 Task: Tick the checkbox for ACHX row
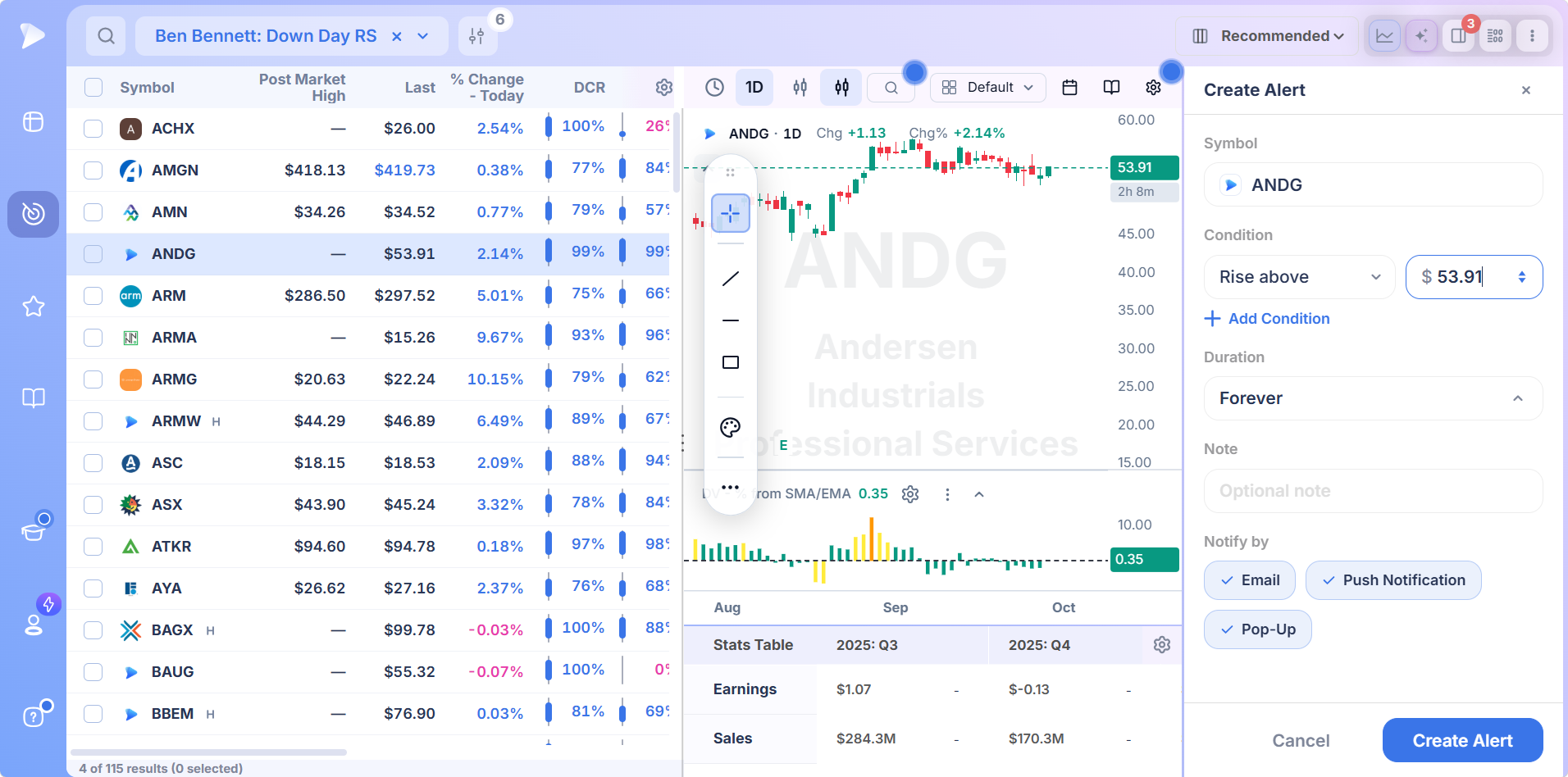[x=93, y=129]
